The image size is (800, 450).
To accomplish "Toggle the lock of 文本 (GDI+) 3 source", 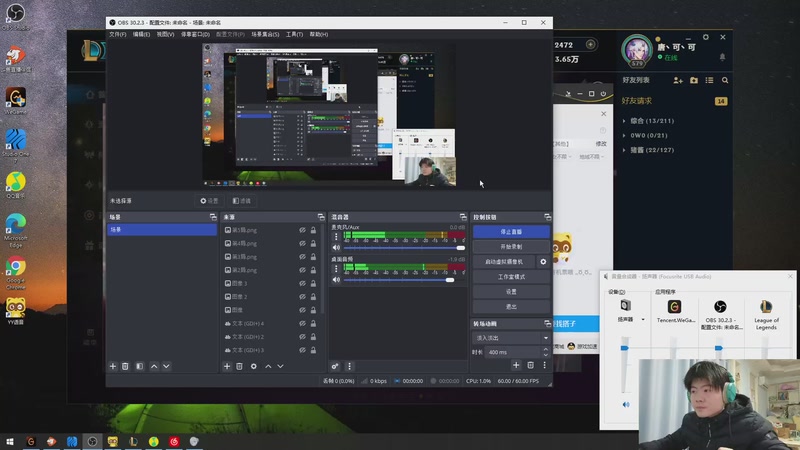I will pyautogui.click(x=313, y=350).
